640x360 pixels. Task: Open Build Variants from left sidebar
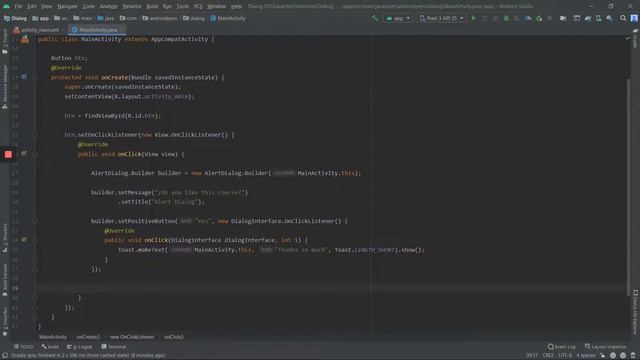5,280
